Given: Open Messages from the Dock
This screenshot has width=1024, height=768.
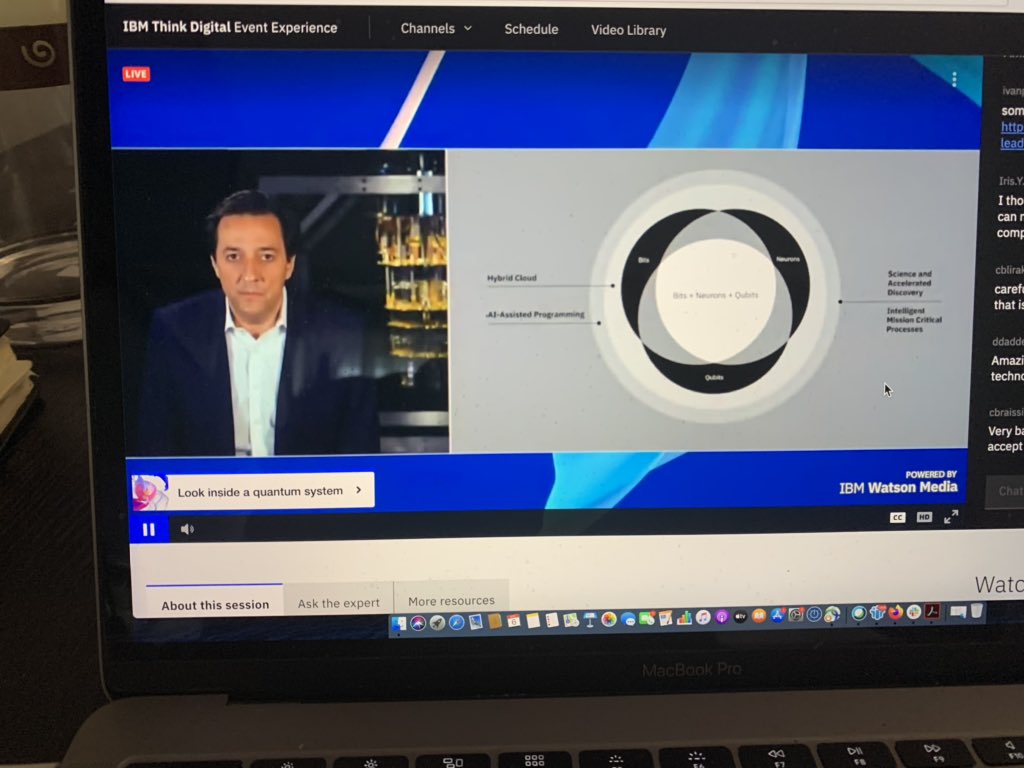Looking at the screenshot, I should tap(628, 618).
